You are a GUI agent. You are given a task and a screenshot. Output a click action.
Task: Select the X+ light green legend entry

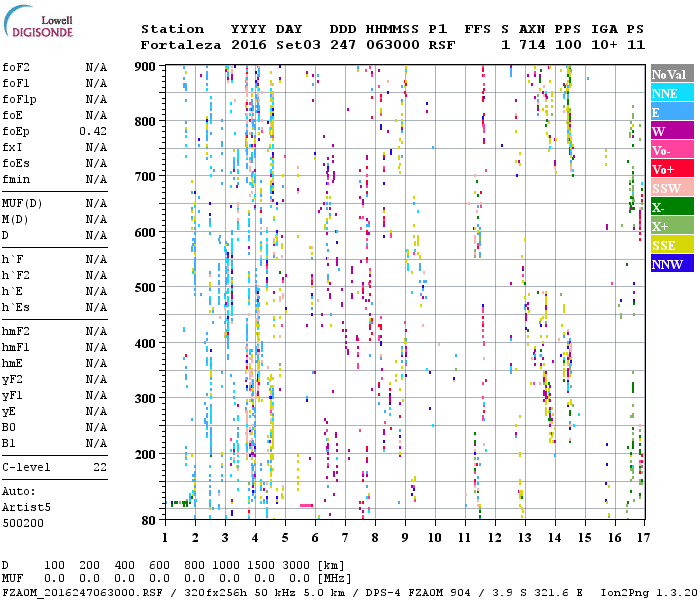pyautogui.click(x=672, y=226)
